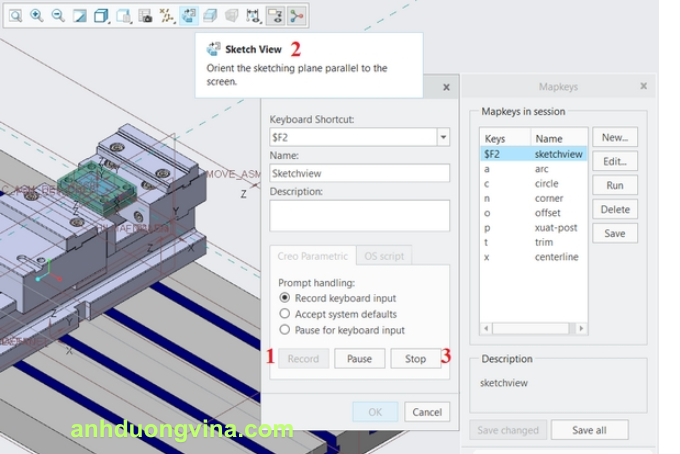
Task: Open the Display Style cube dropdown
Action: [x=102, y=15]
